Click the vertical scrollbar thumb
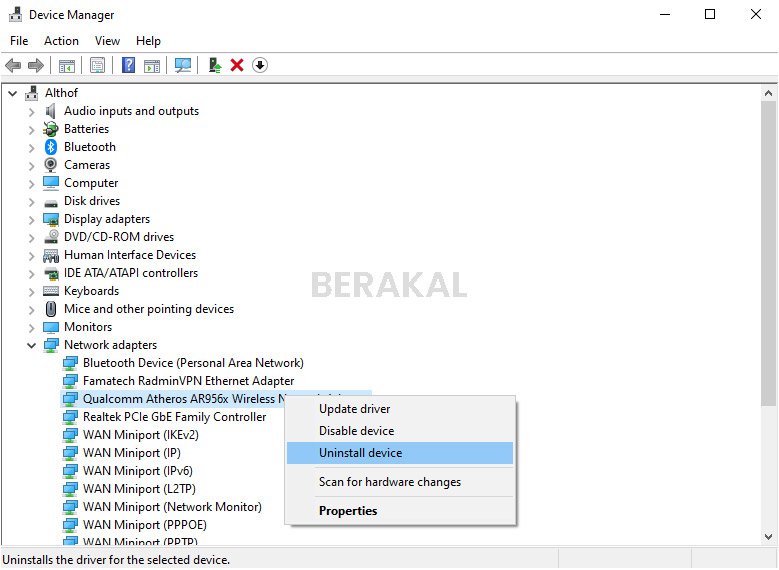Screen dimensions: 779x570 pyautogui.click(x=768, y=253)
